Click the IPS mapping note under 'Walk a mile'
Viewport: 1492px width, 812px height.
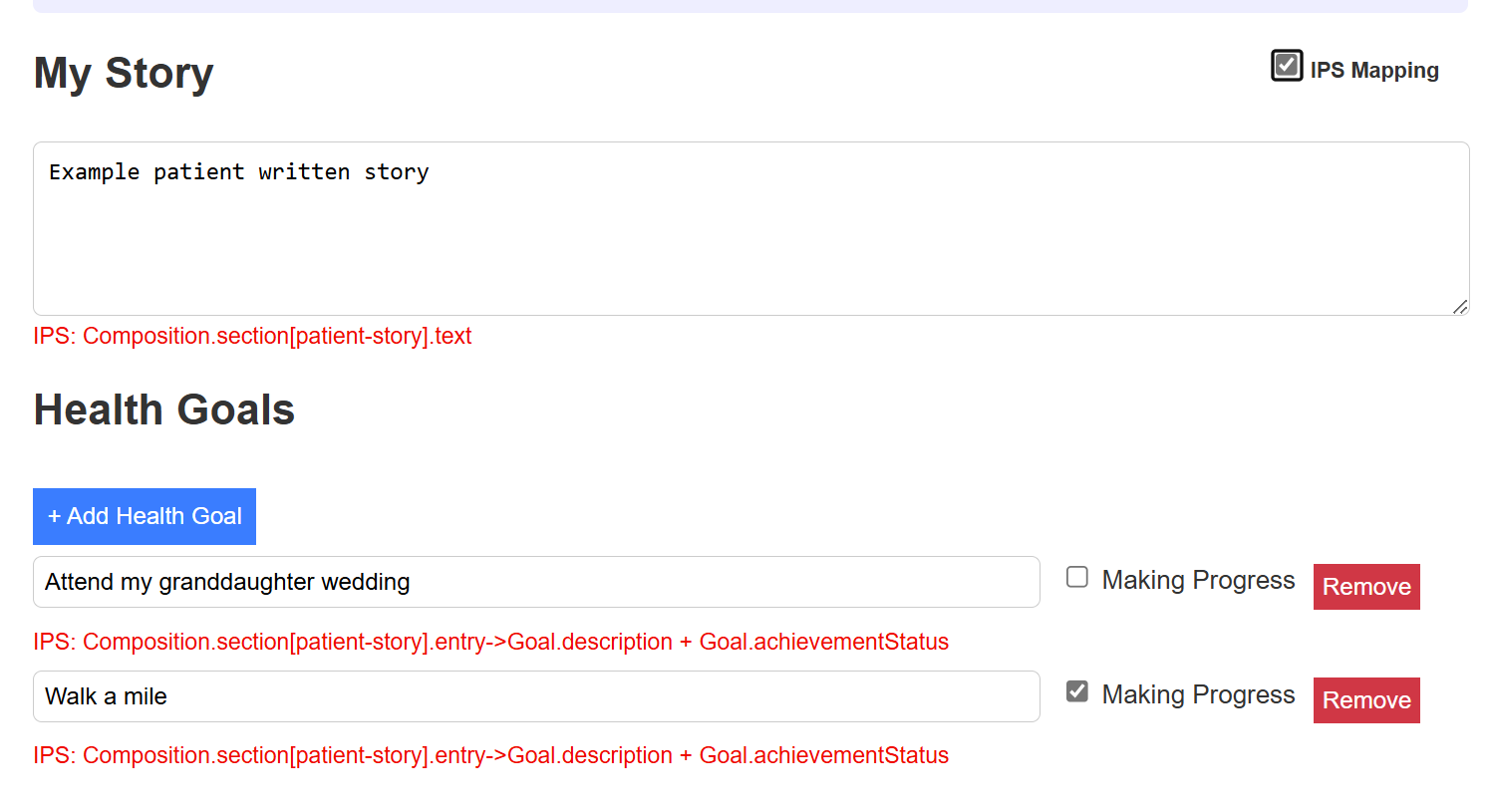point(490,755)
